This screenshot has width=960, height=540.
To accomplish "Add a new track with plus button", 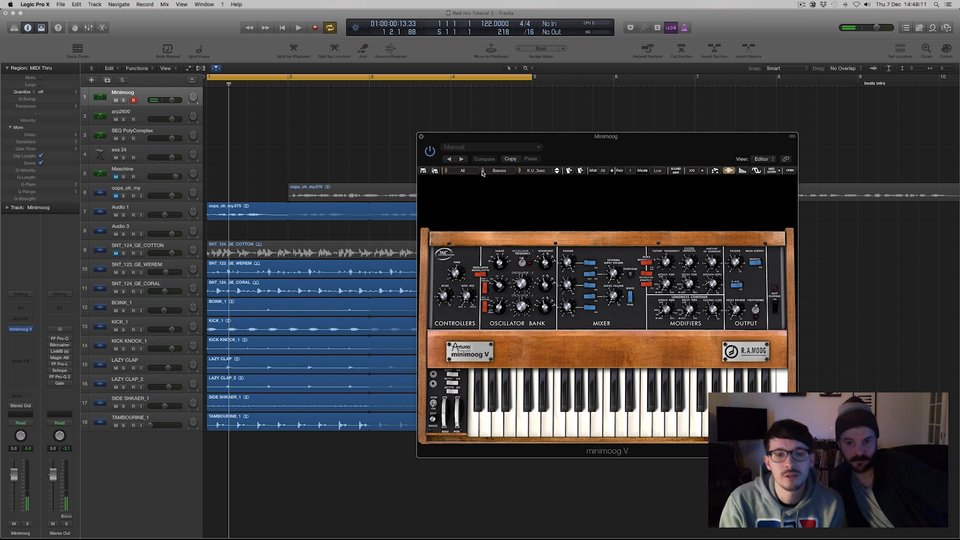I will tap(91, 80).
